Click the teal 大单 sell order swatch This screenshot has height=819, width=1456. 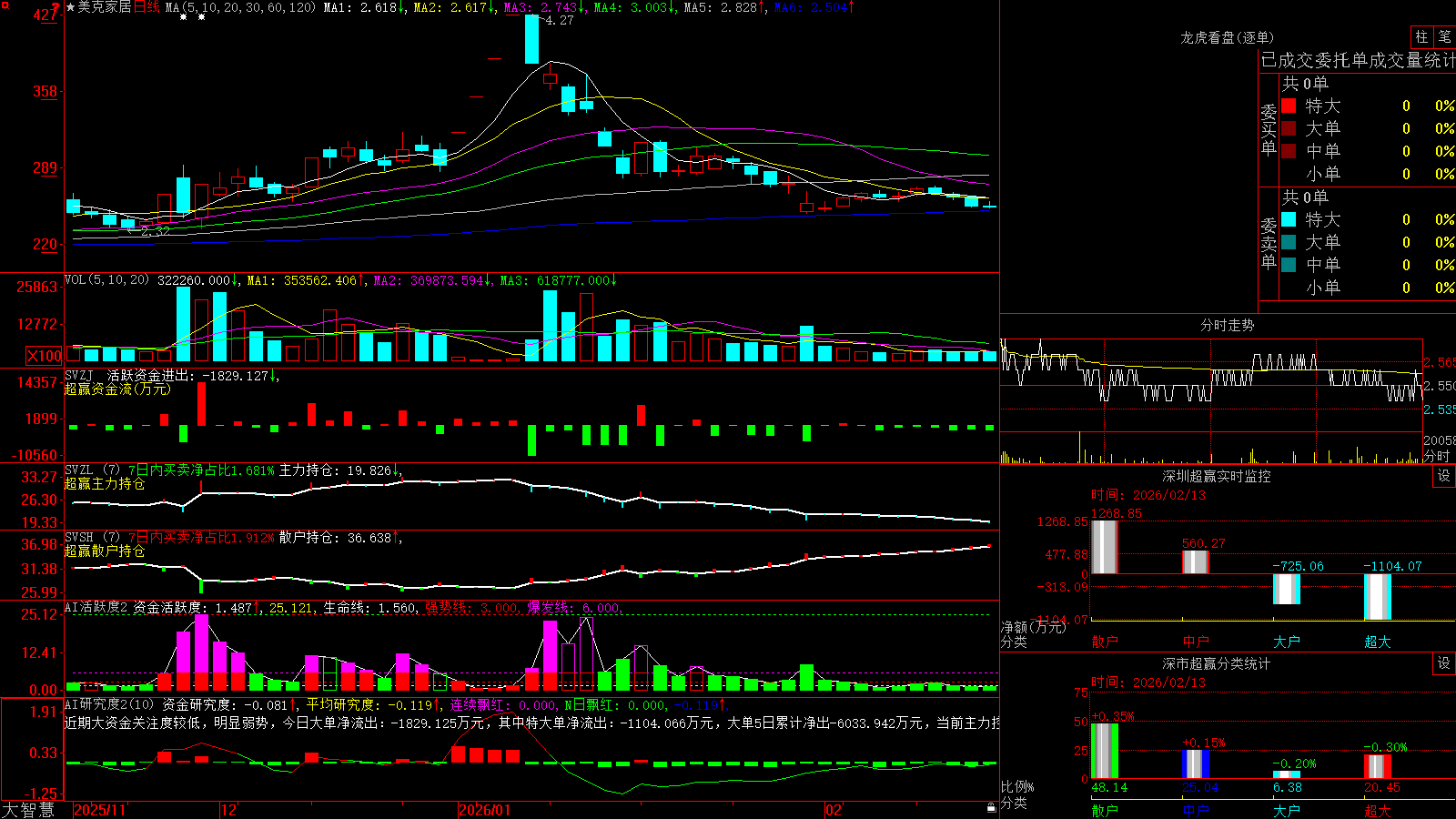(1289, 242)
